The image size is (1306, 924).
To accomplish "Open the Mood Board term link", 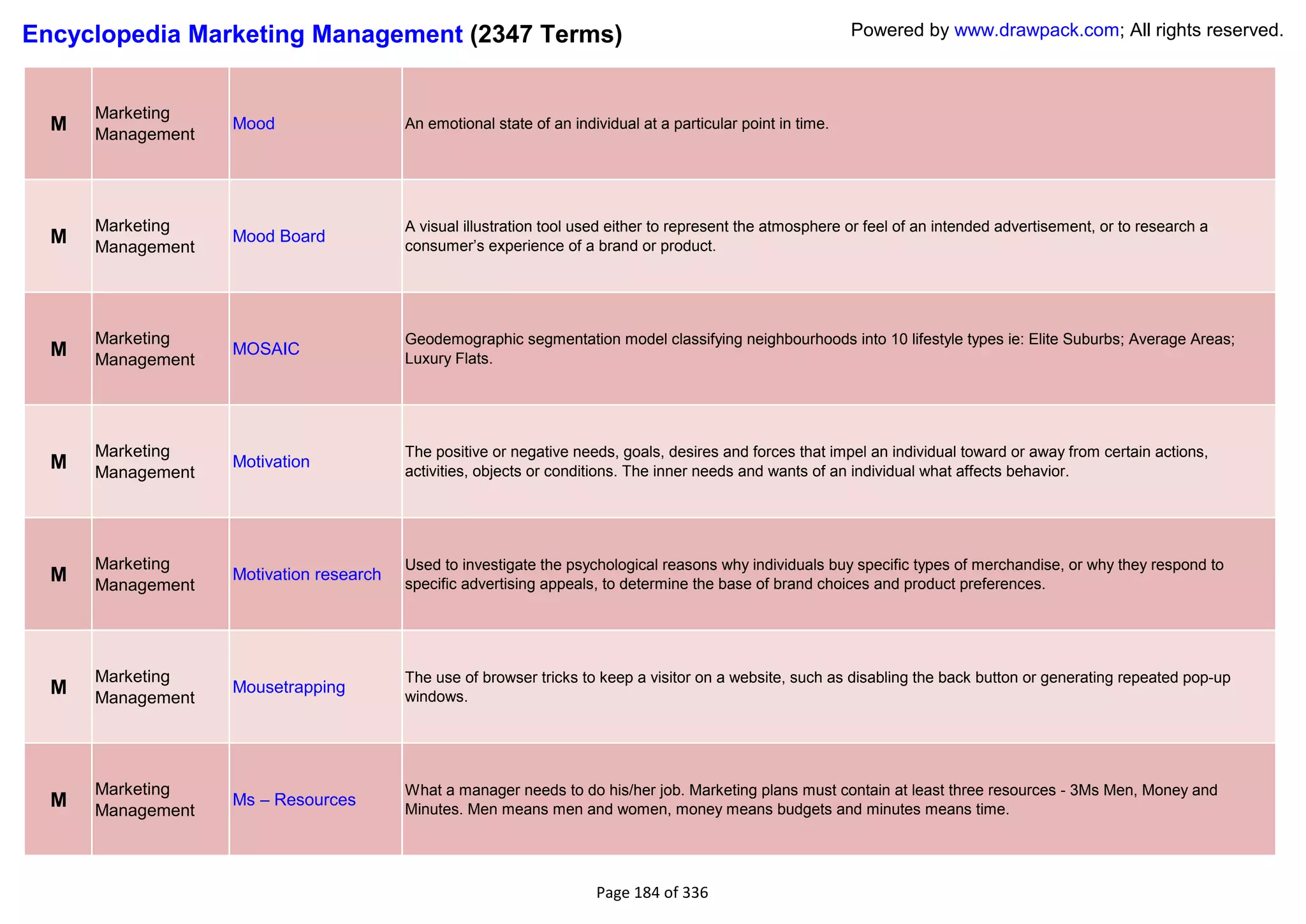I will pos(279,237).
